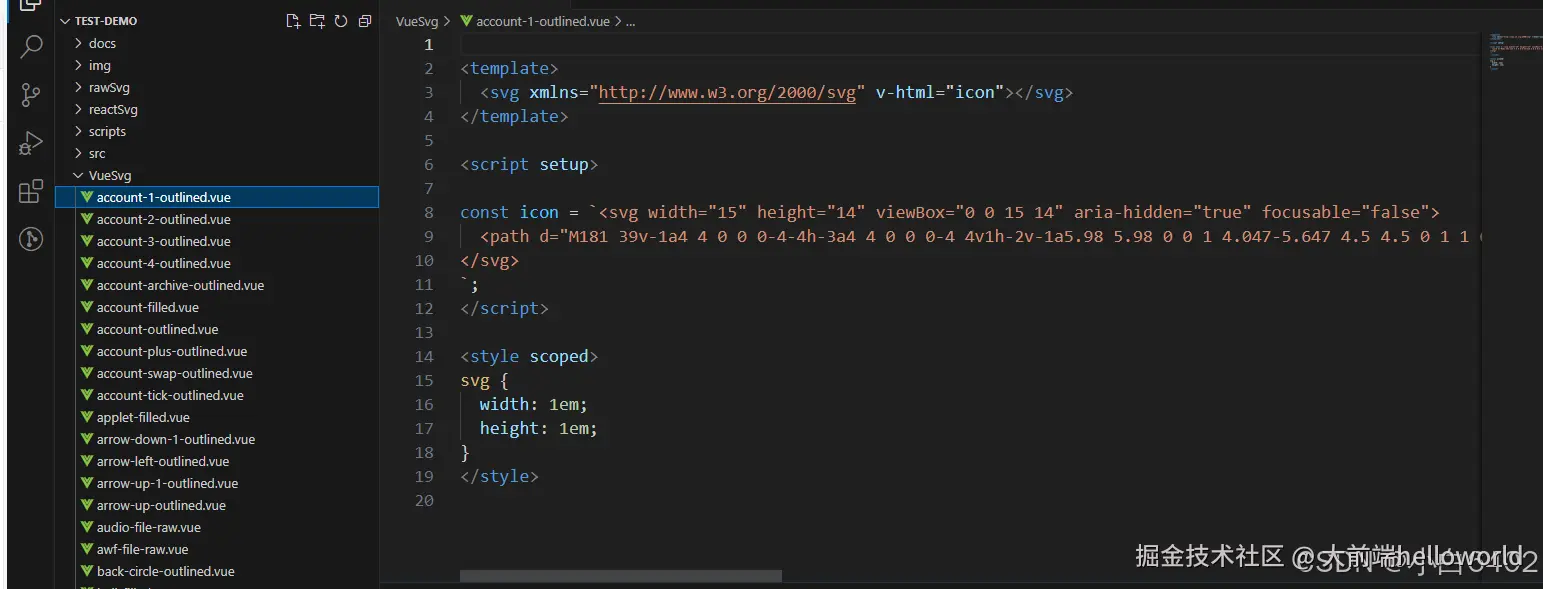The image size is (1543, 589).
Task: Click line number 8 in the gutter
Action: coord(429,212)
